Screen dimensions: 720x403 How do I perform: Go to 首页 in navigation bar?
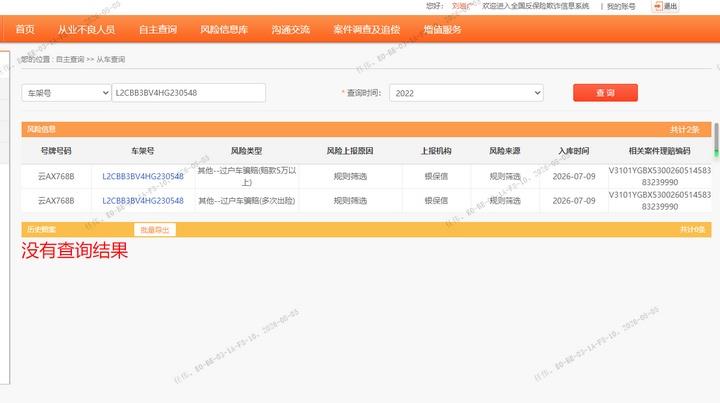25,29
